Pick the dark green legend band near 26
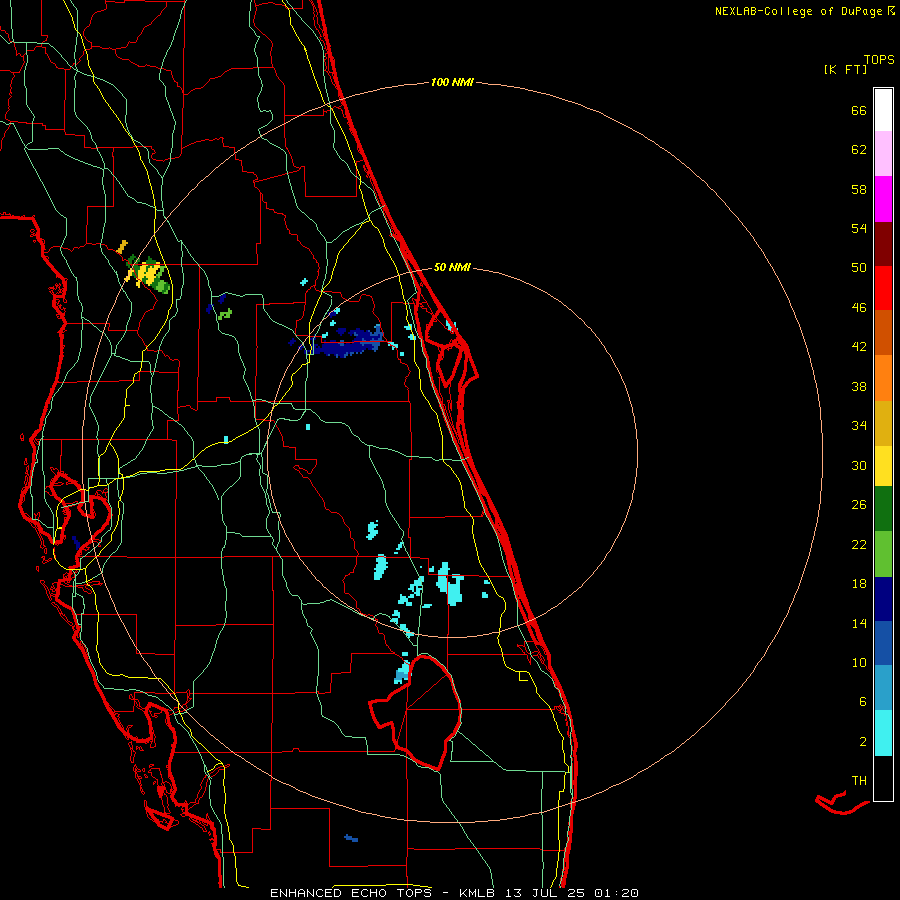Viewport: 900px width, 900px height. [x=883, y=509]
